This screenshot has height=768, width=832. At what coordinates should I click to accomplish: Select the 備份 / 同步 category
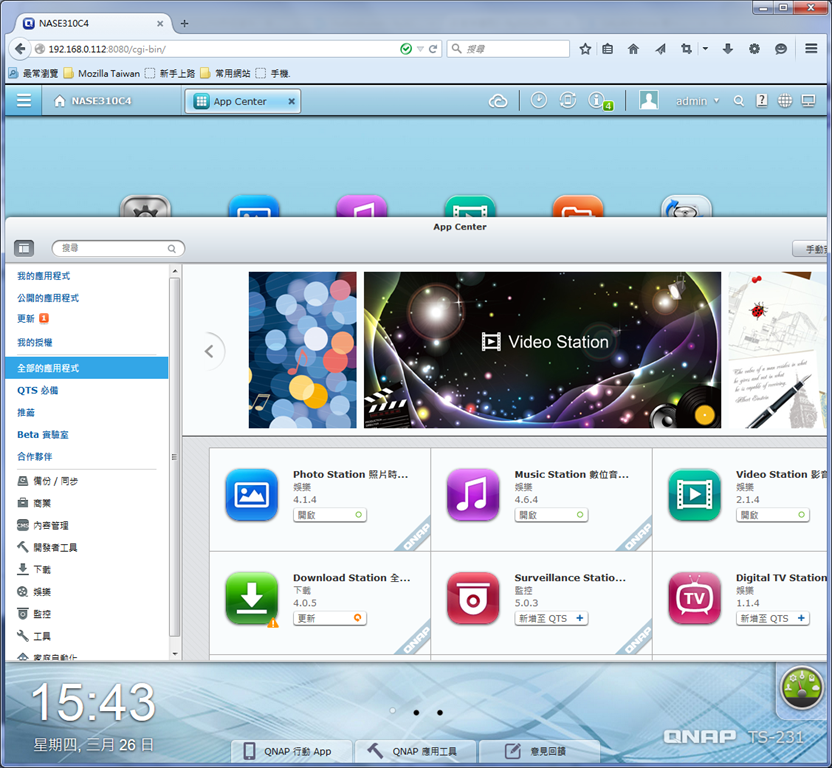[48, 481]
